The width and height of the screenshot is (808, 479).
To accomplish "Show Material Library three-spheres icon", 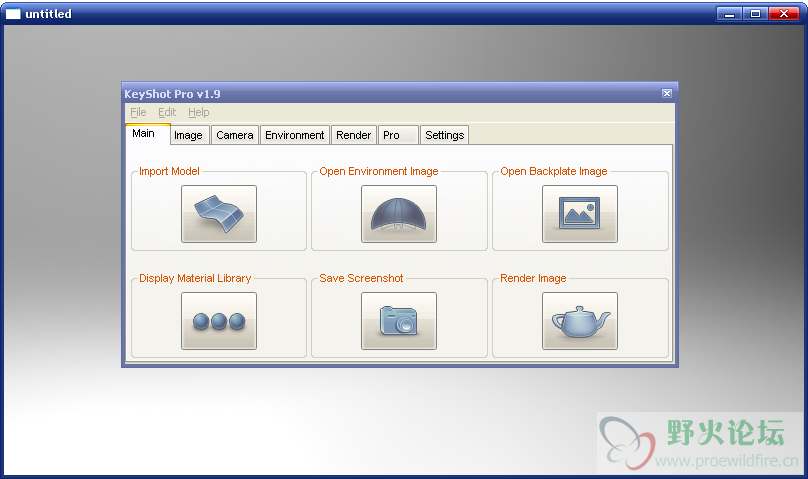I will point(218,321).
